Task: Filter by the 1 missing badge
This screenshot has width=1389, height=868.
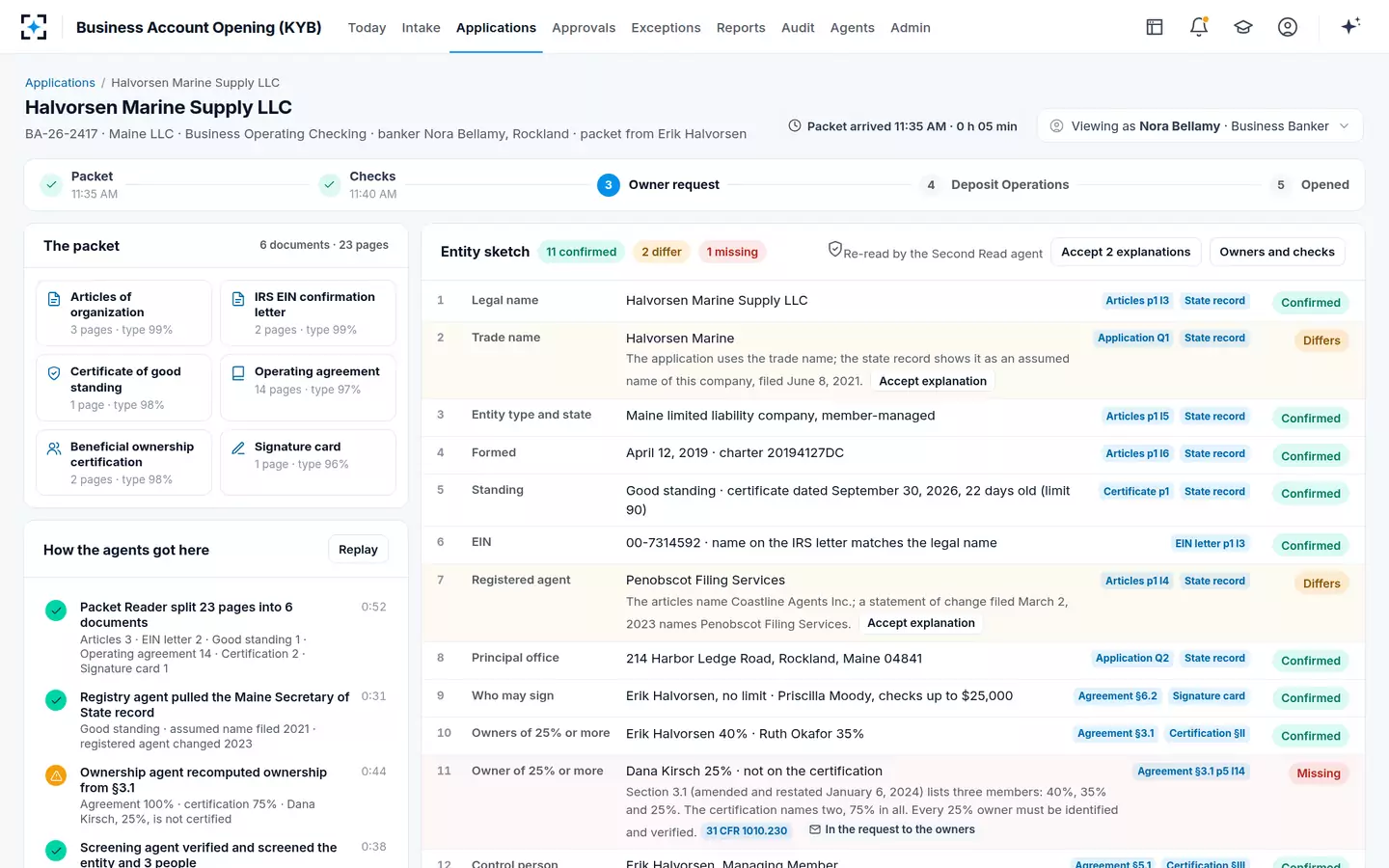Action: click(732, 252)
